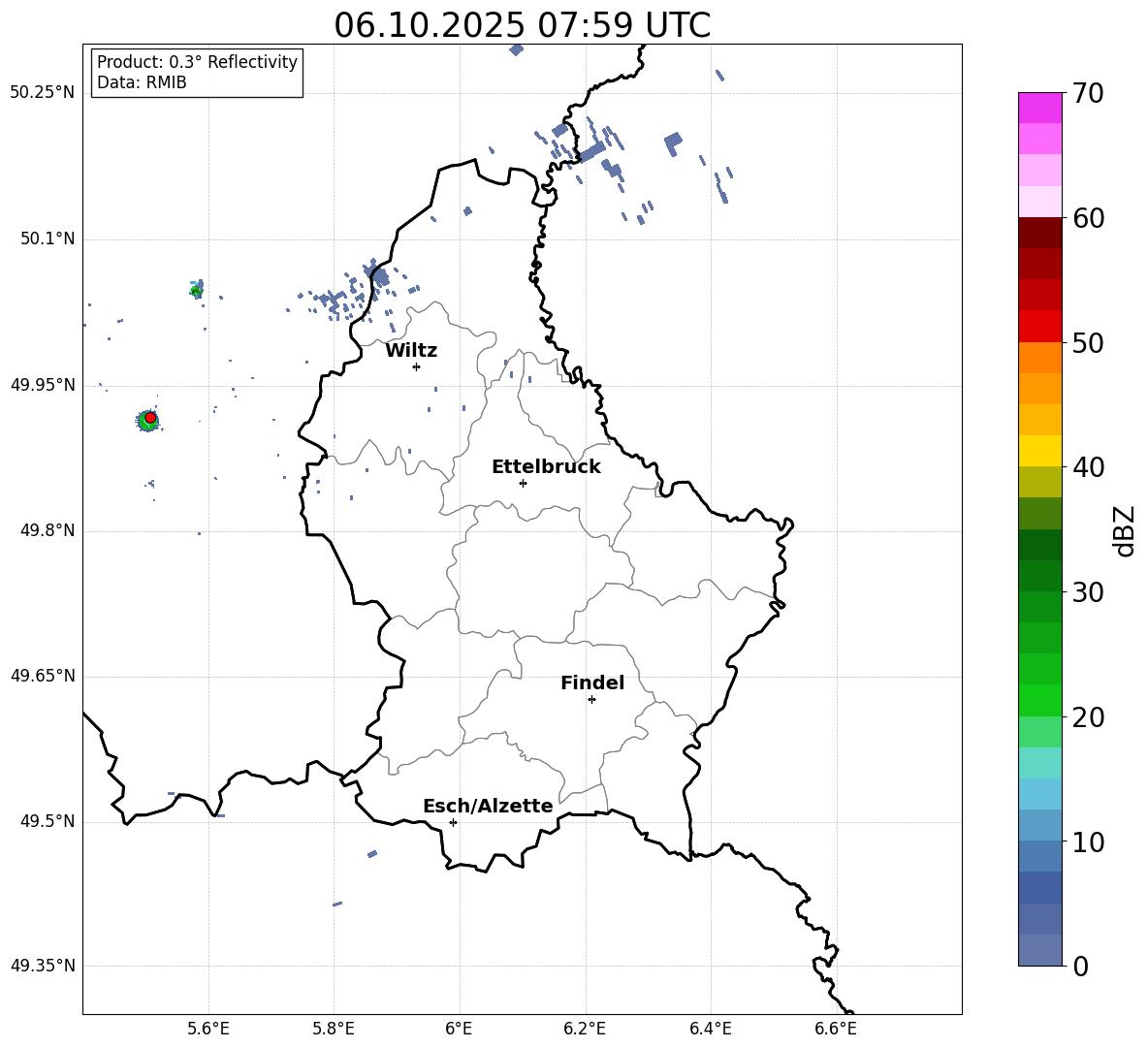Click the 49.65°N latitude label
This screenshot has height=1048, width=1148.
(x=43, y=676)
